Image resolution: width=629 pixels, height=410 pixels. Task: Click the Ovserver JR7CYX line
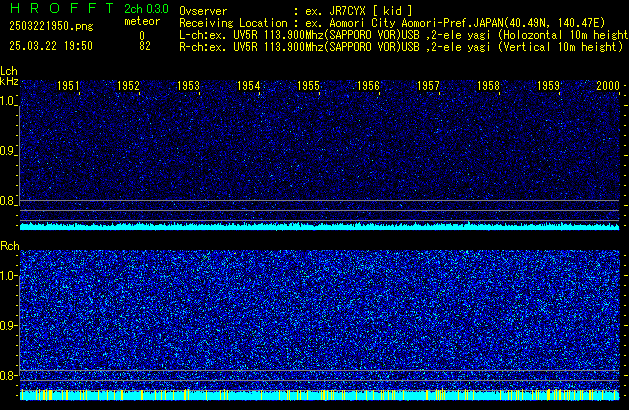click(296, 11)
